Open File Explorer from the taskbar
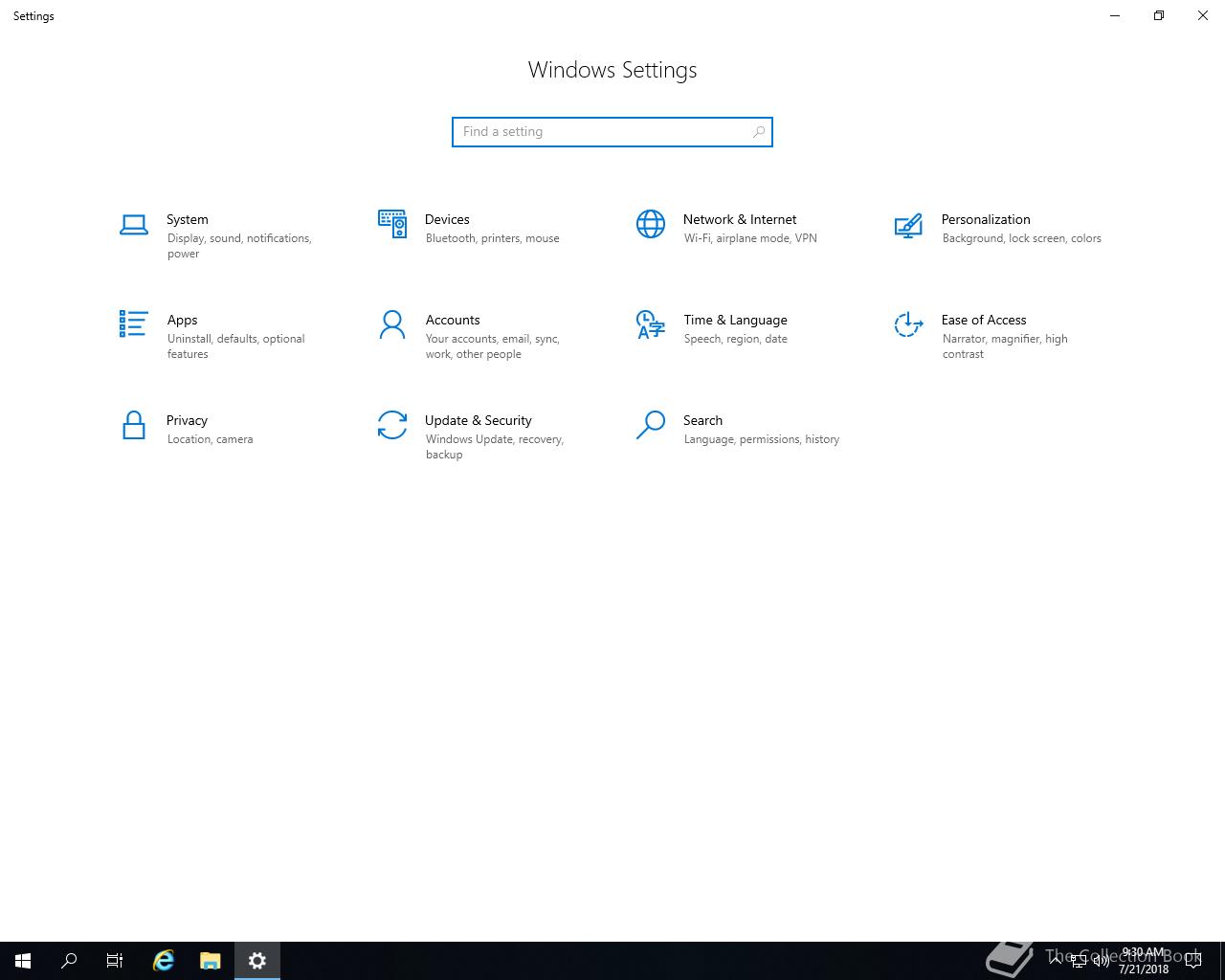 [211, 961]
